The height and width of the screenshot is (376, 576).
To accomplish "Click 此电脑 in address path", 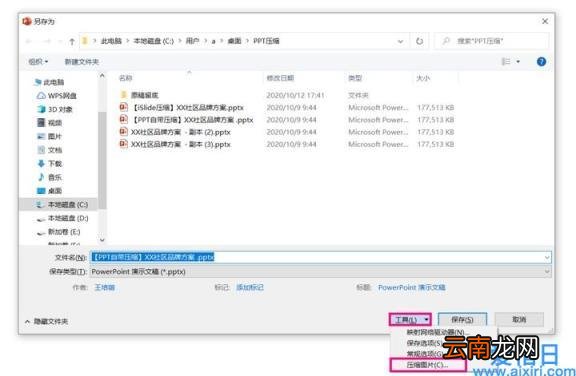I will (x=111, y=41).
